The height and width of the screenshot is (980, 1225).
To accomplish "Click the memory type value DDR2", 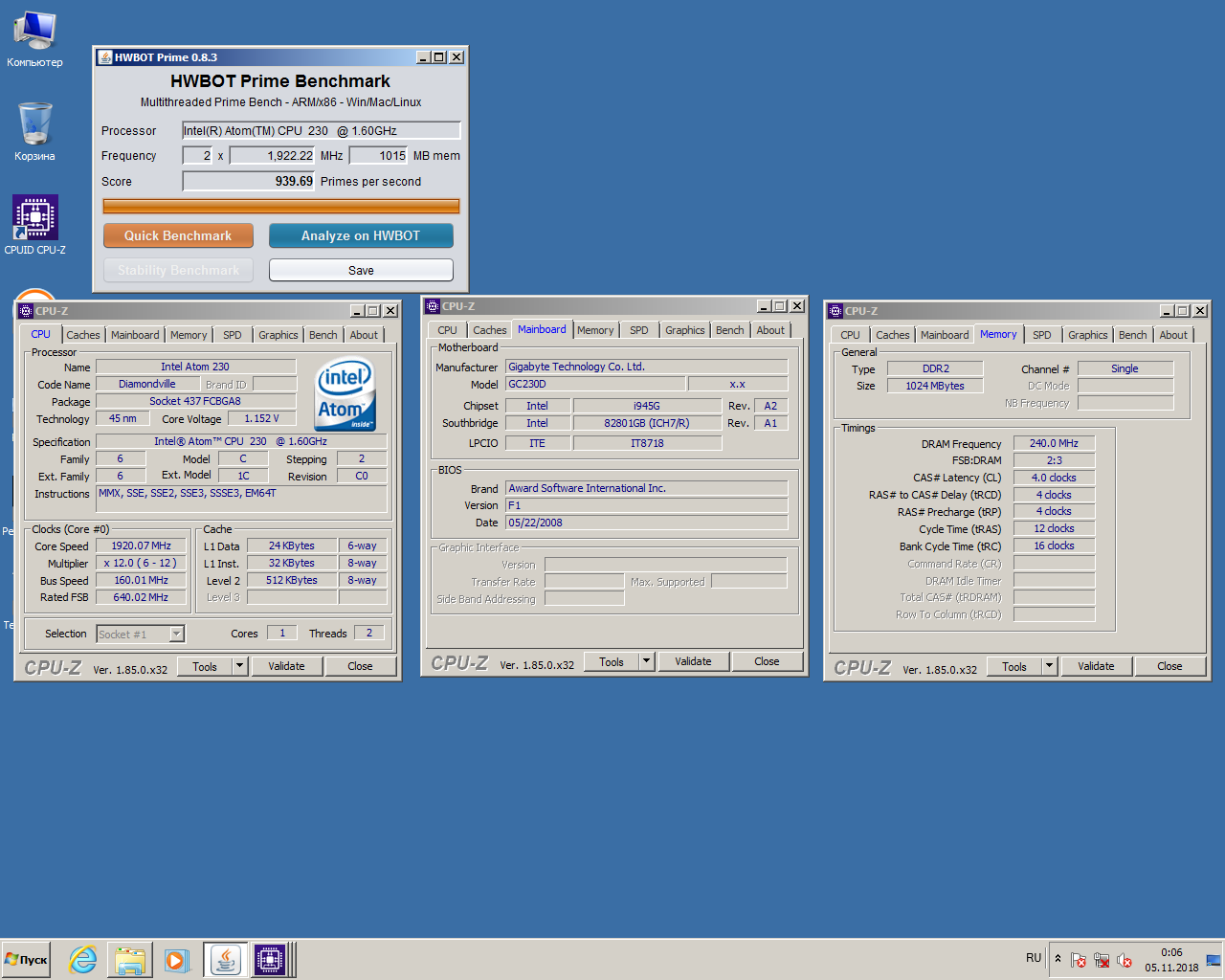I will [935, 368].
